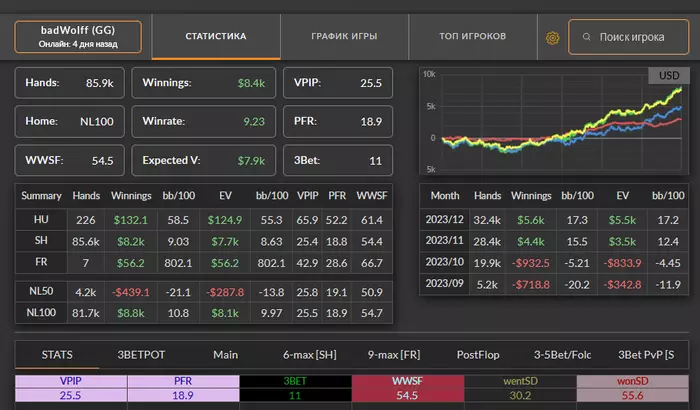Click the Winrate 9.23 stat box
This screenshot has width=700, height=410.
pos(204,121)
